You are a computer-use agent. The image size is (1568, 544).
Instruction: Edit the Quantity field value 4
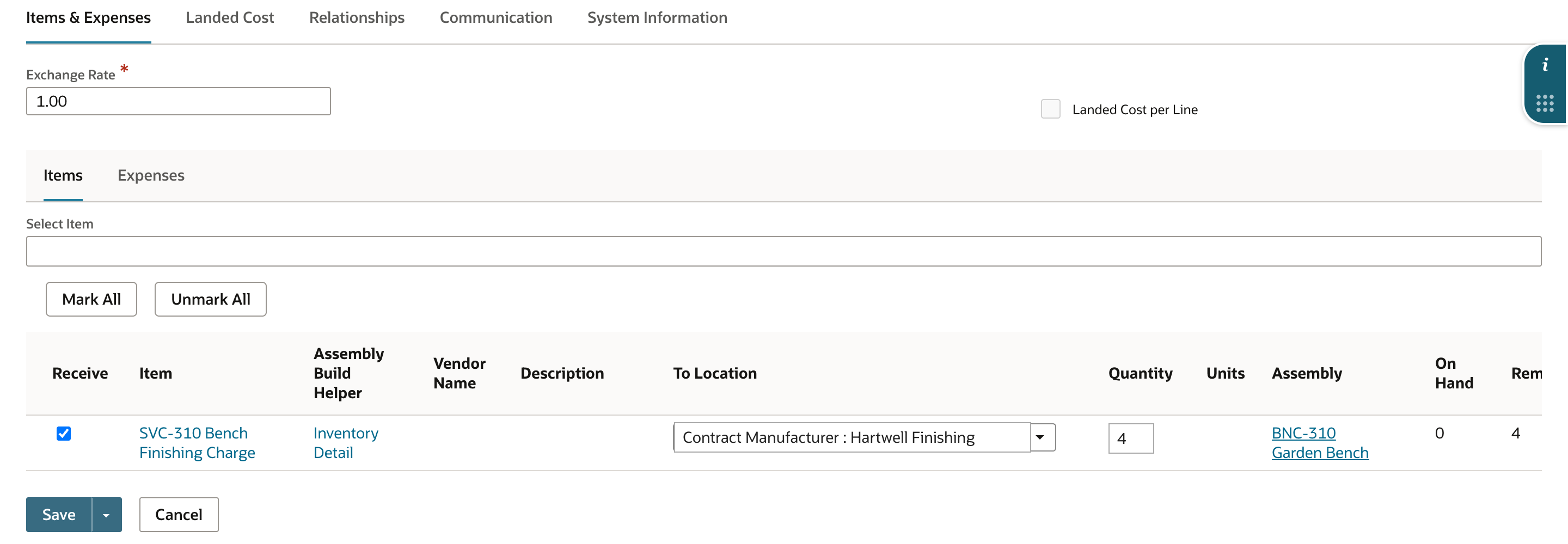[x=1130, y=438]
